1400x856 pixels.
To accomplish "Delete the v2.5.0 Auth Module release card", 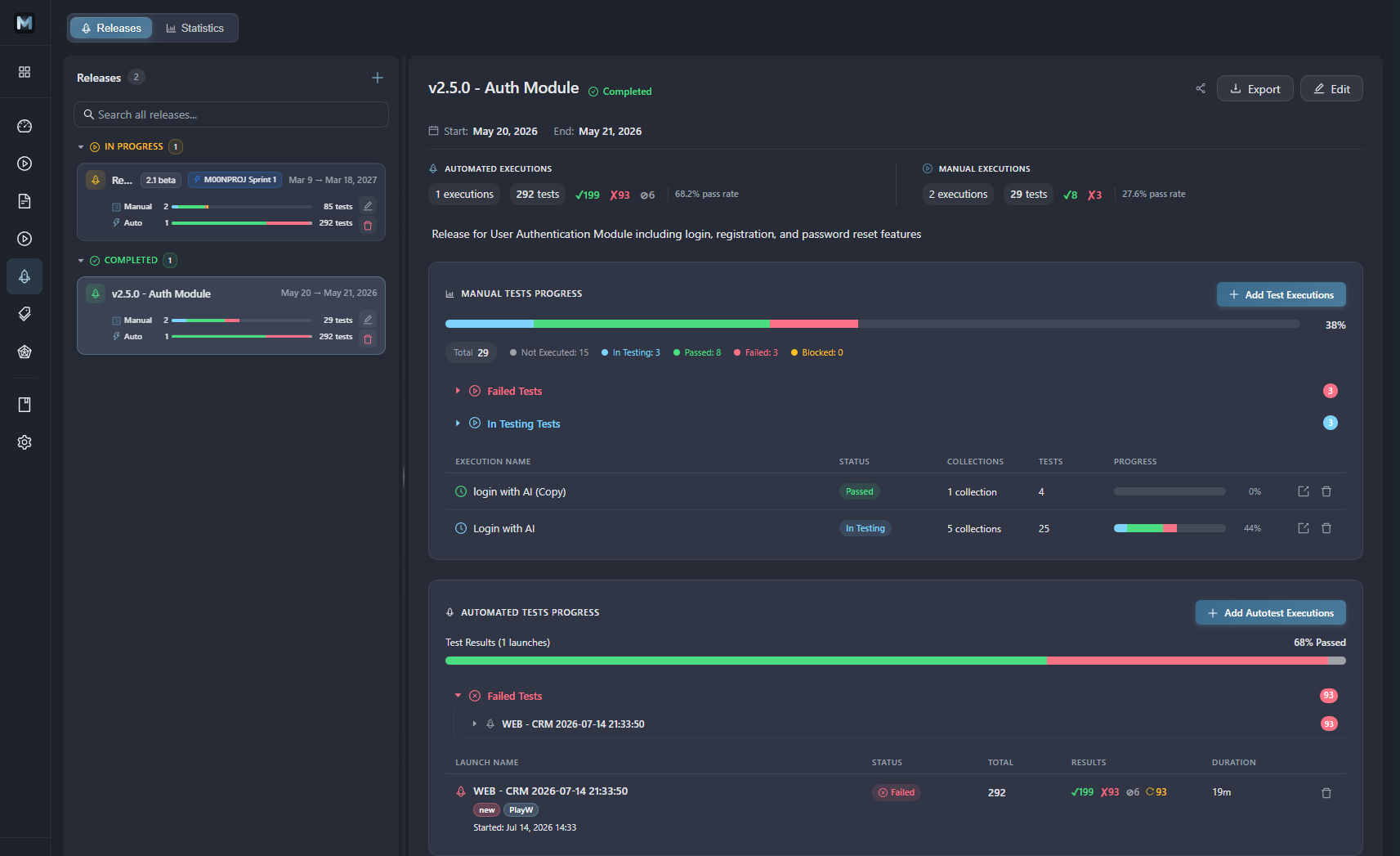I will click(368, 339).
